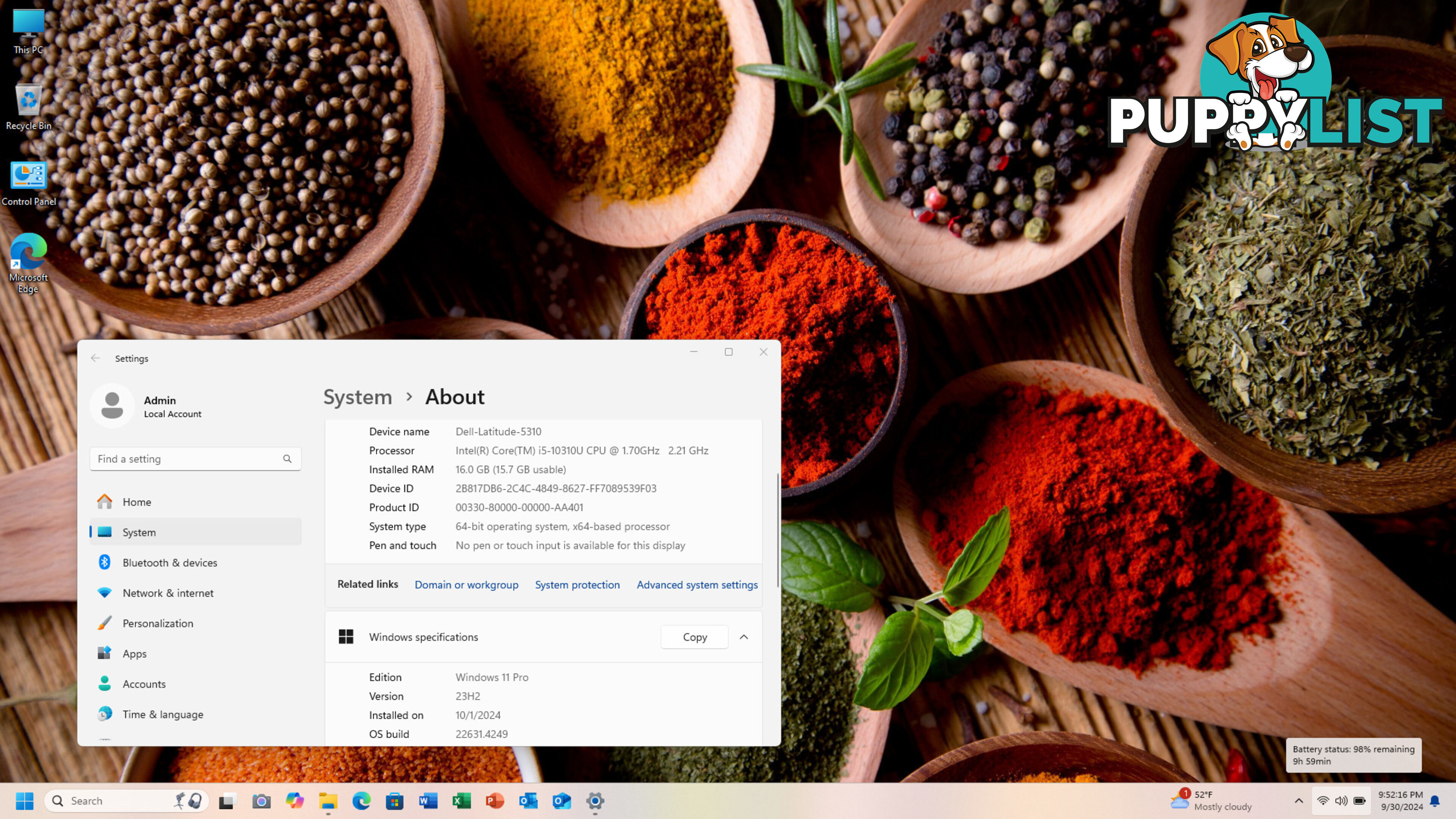Launch Camera app from taskbar

[x=261, y=800]
